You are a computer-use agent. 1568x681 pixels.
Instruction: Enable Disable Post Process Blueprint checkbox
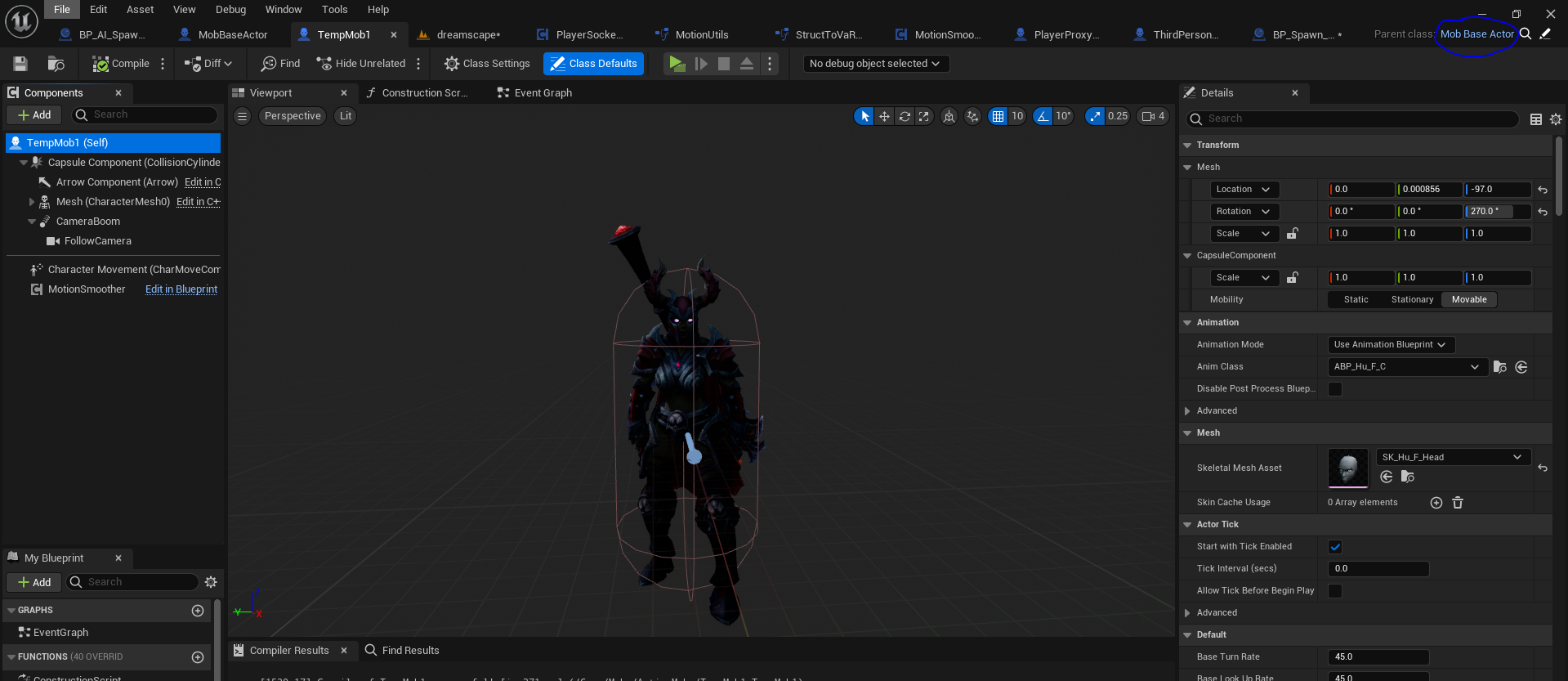1335,389
